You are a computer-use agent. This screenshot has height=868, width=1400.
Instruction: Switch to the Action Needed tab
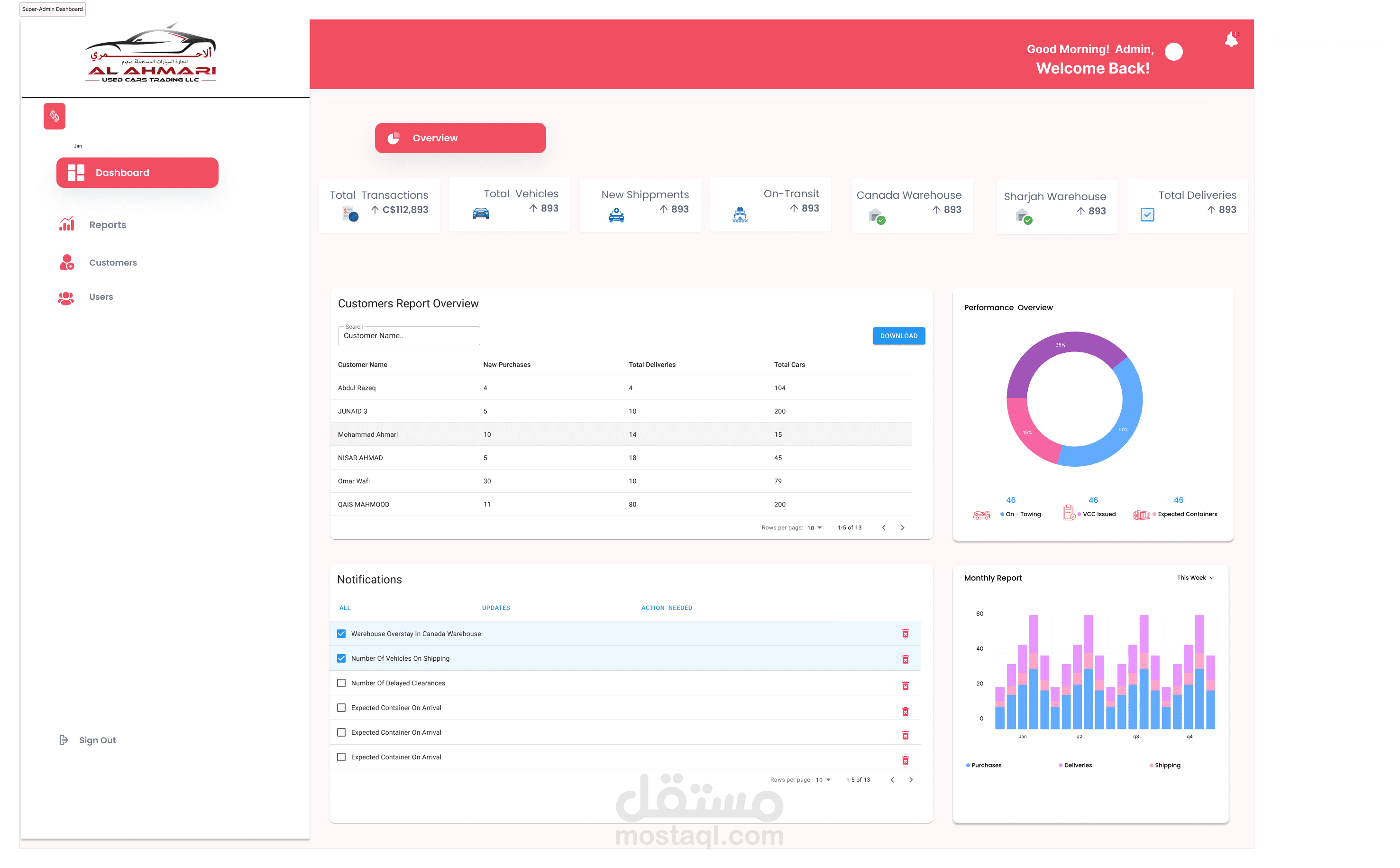(666, 608)
